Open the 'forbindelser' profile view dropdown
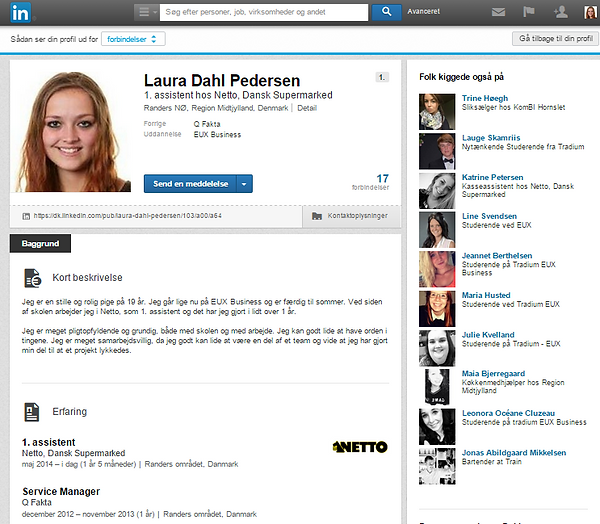This screenshot has width=600, height=524. pos(133,39)
